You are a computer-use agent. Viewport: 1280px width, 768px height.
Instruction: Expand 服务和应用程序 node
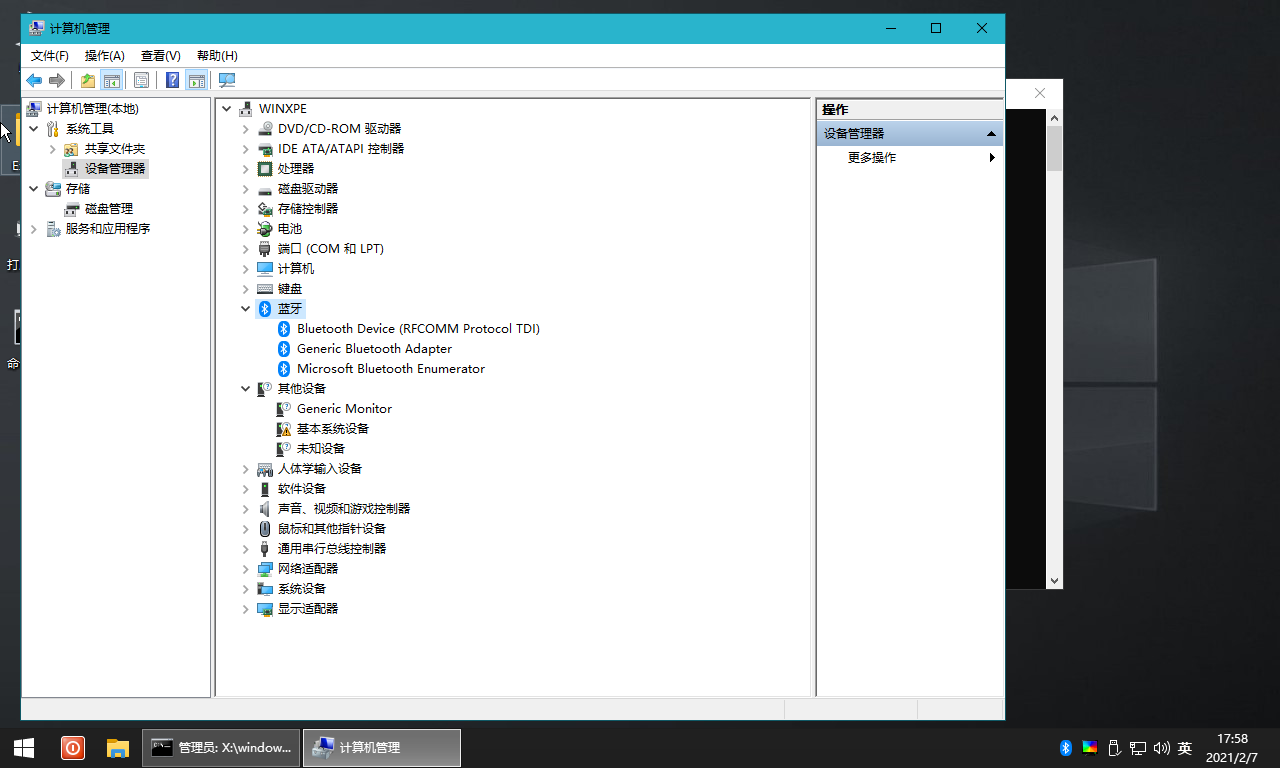pos(33,228)
